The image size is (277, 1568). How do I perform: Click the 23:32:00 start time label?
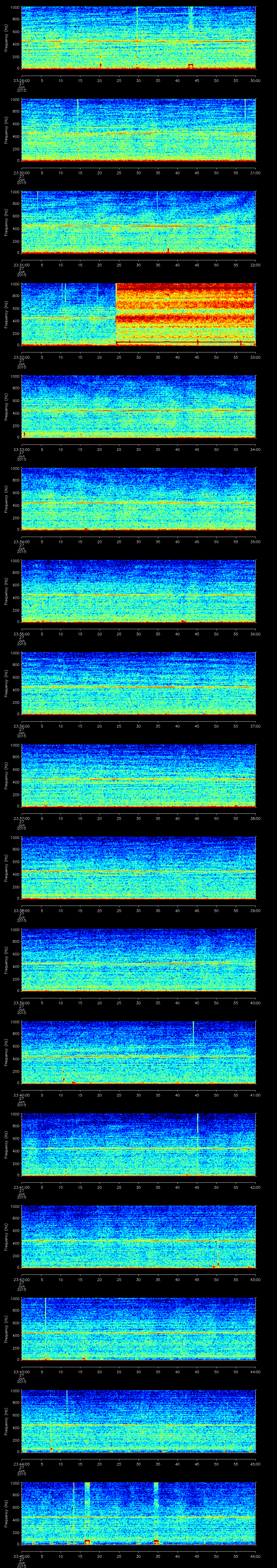(21, 357)
